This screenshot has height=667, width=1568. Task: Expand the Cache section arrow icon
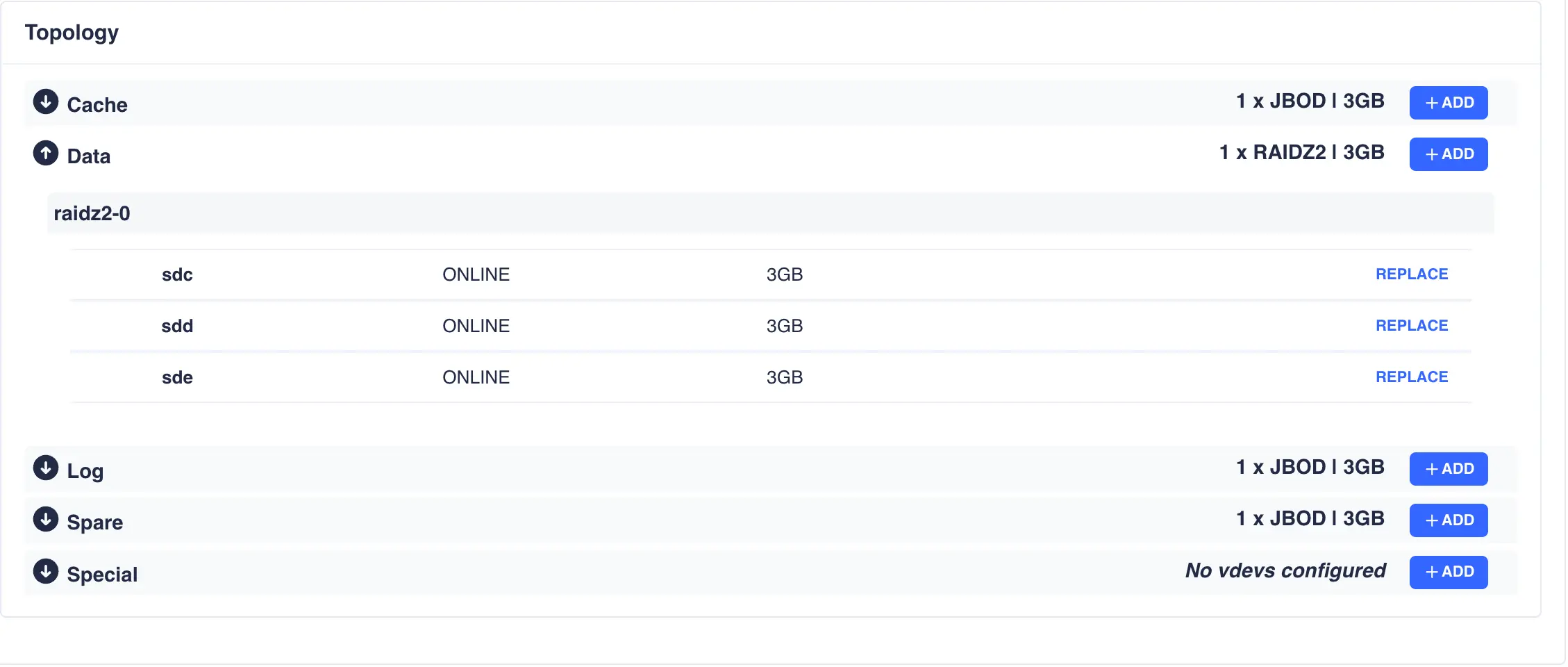tap(46, 102)
